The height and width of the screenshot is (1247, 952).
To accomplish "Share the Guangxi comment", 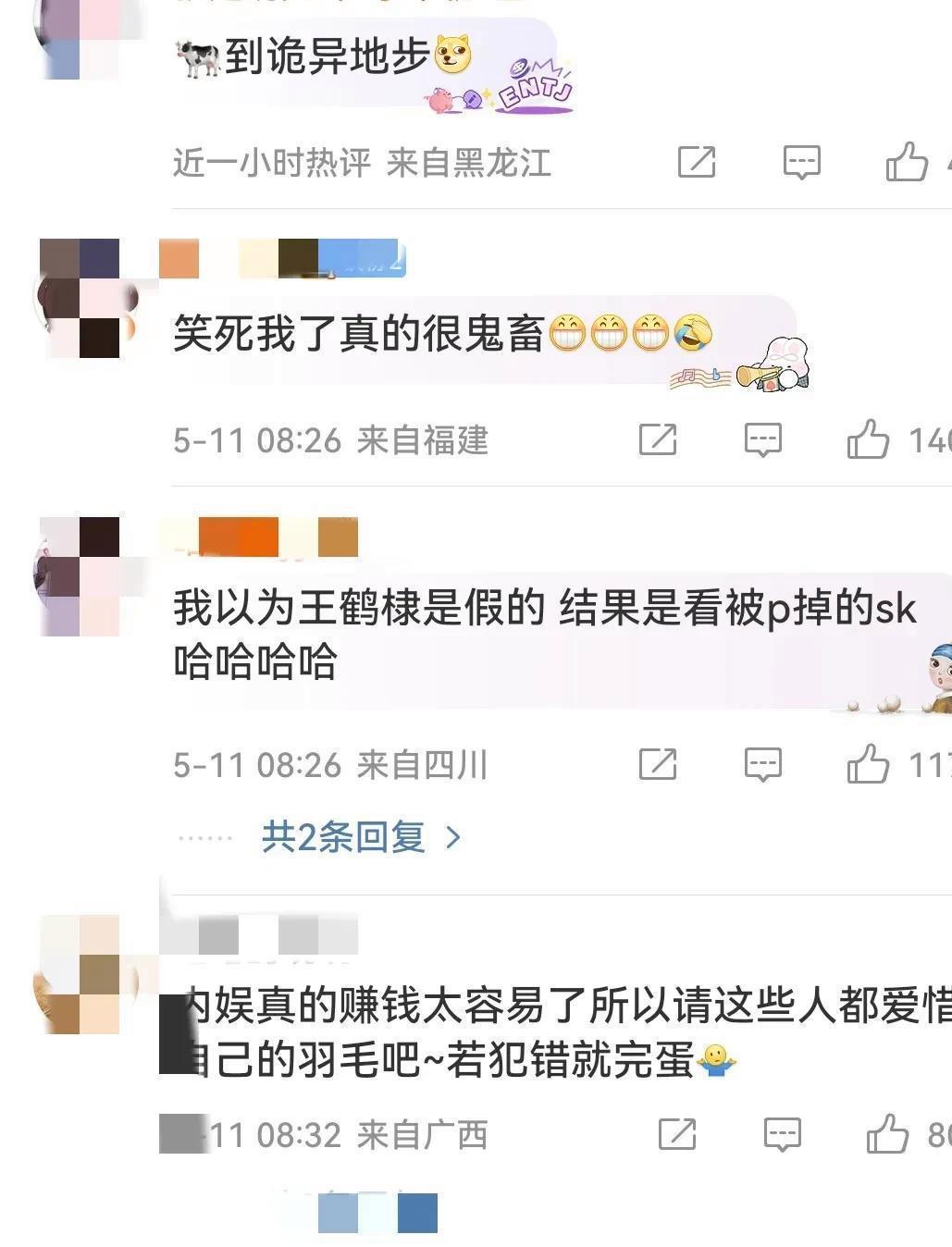I will coord(677,1134).
